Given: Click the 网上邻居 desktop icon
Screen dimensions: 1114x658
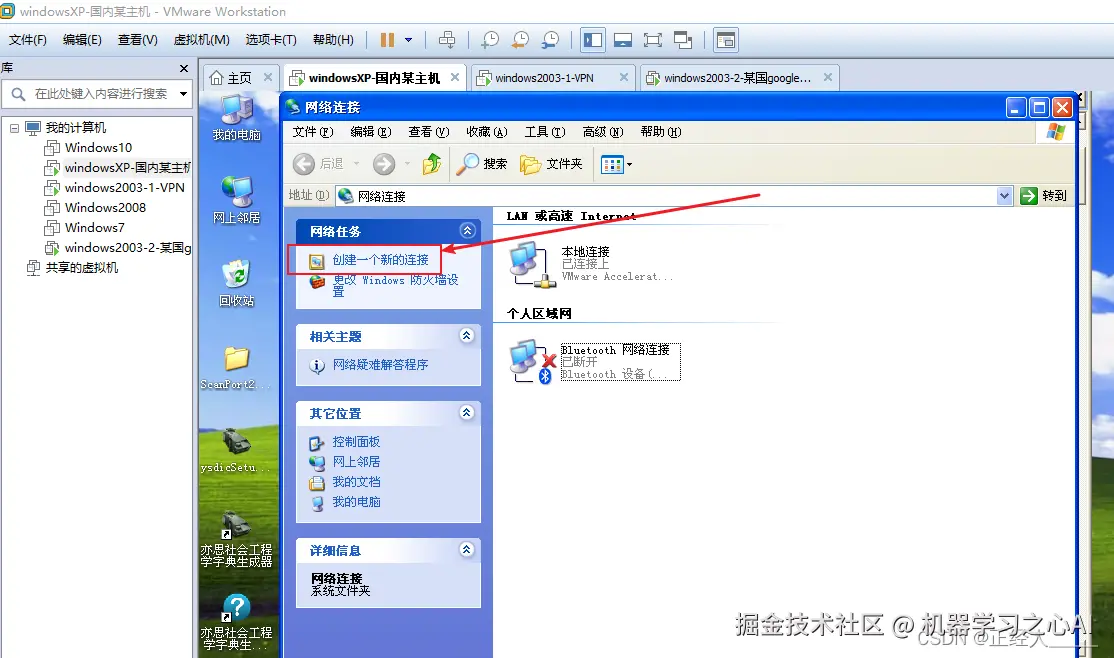Looking at the screenshot, I should [x=237, y=200].
